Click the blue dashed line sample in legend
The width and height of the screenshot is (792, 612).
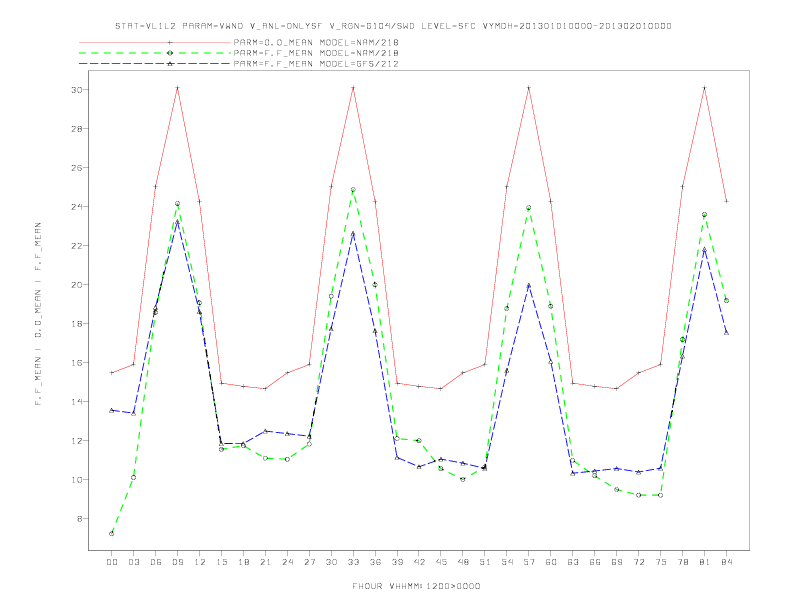(x=155, y=64)
